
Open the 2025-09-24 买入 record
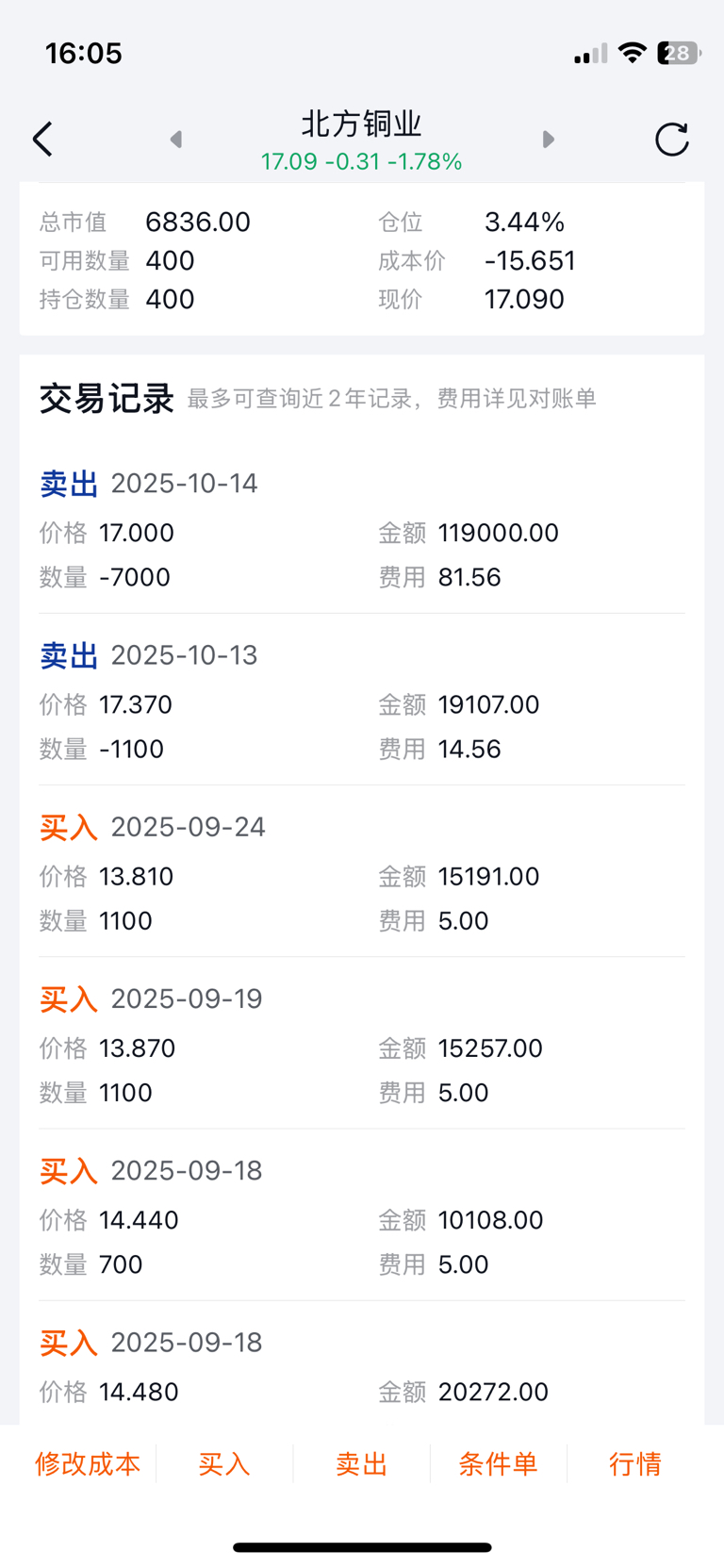point(361,874)
